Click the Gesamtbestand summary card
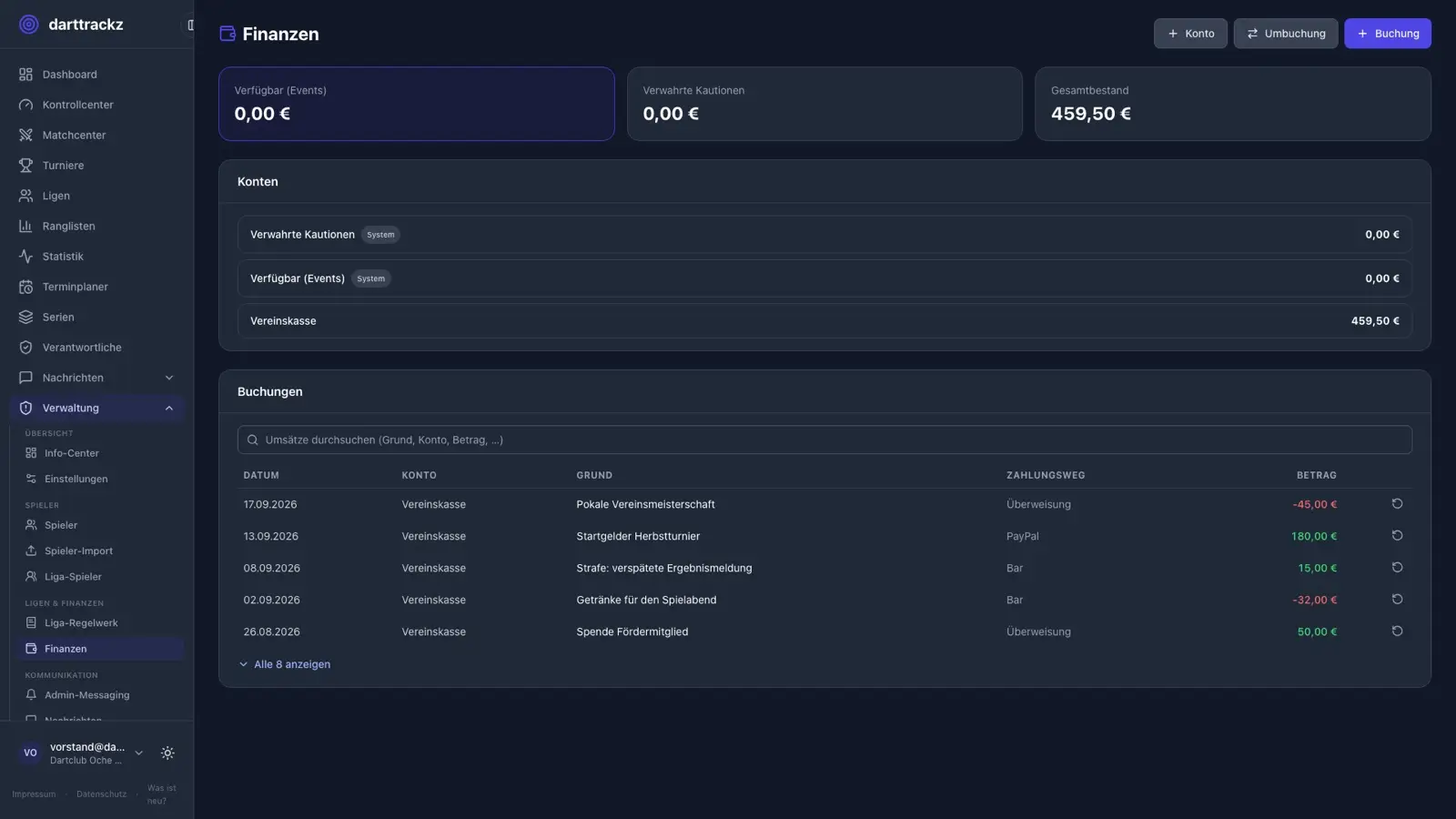Viewport: 1456px width, 819px height. [1233, 104]
